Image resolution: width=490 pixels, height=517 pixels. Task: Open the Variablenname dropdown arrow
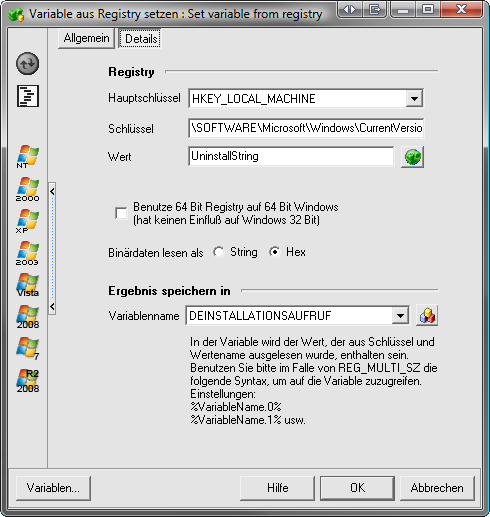(400, 315)
